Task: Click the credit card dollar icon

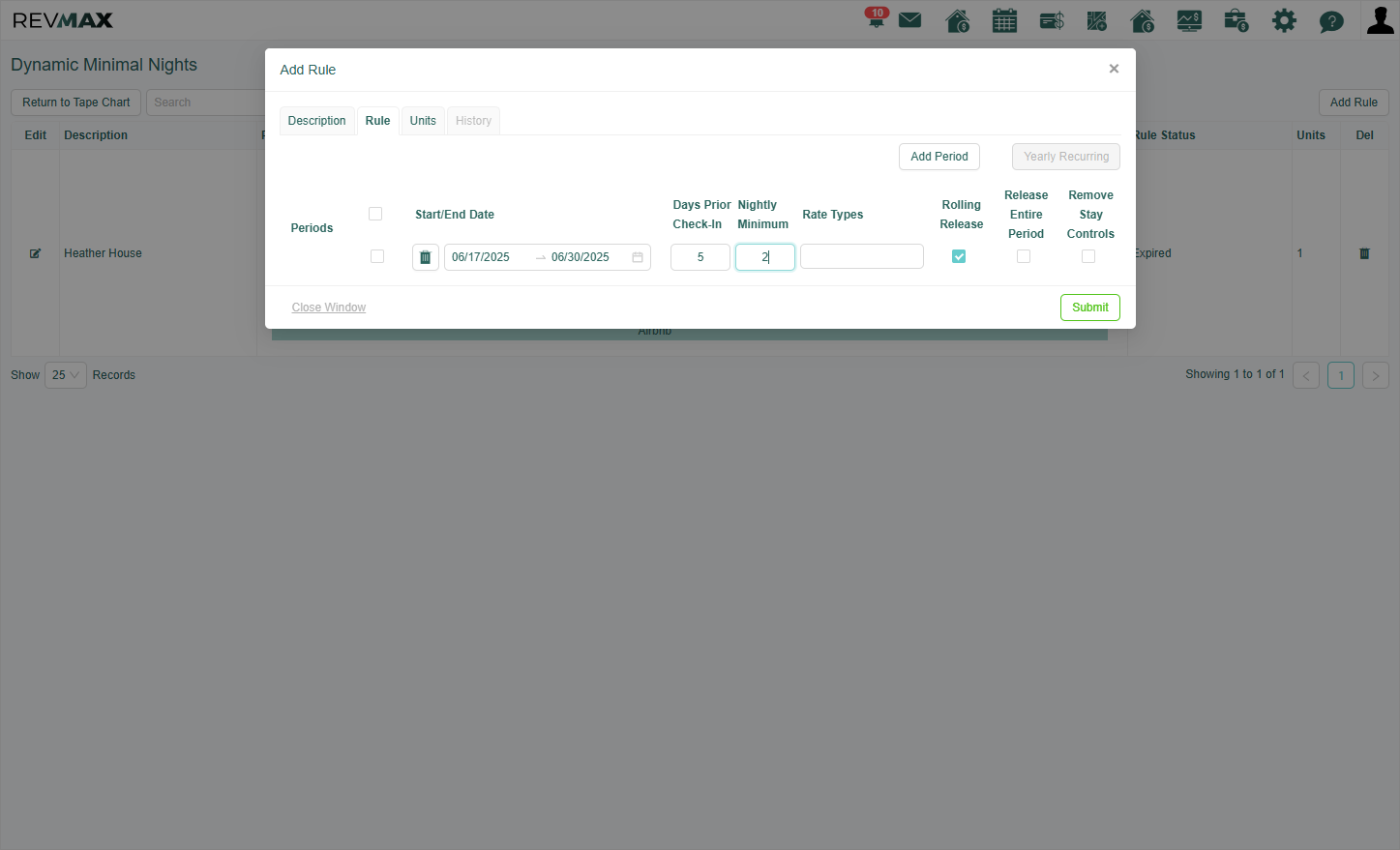Action: 1052,20
